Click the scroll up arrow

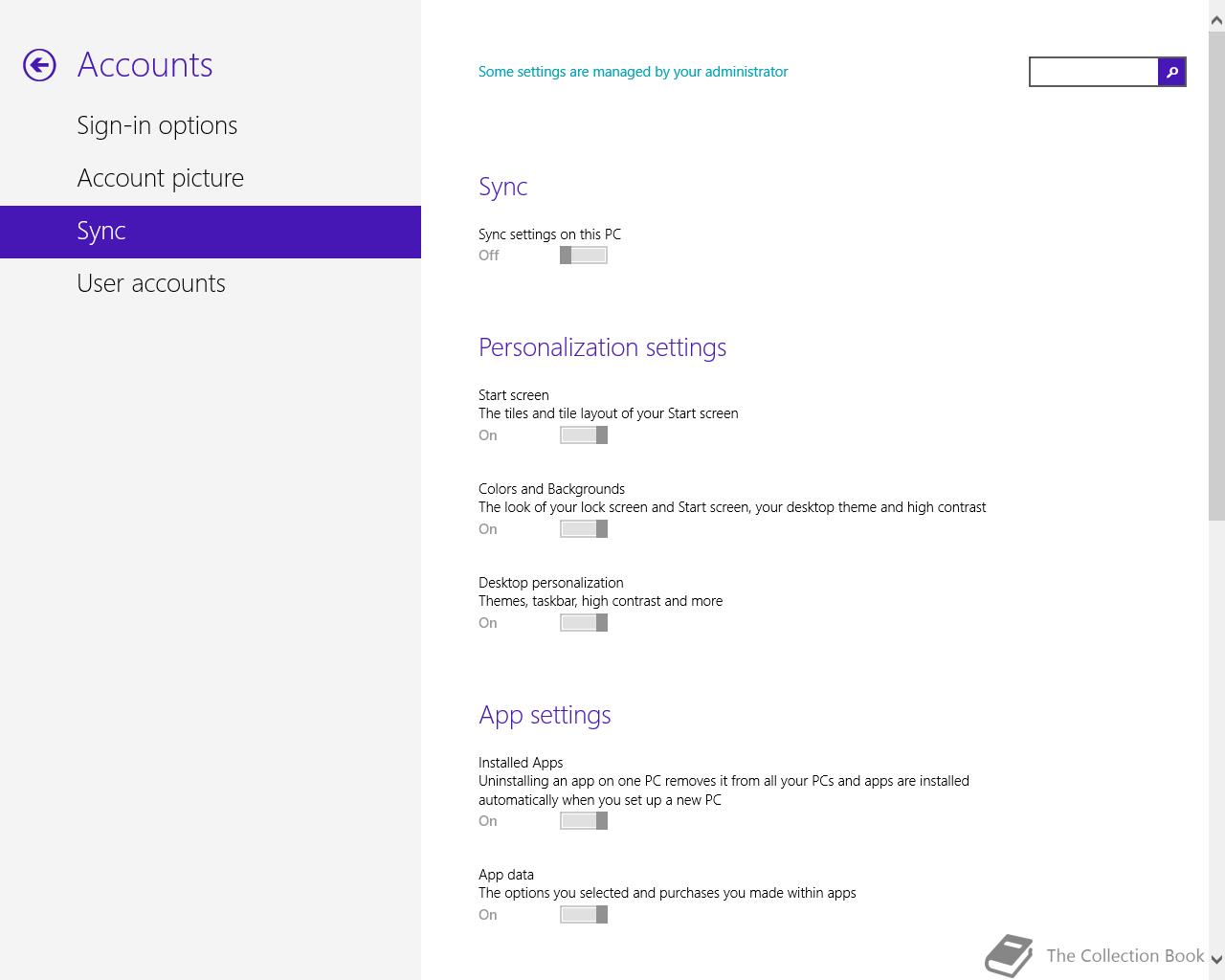1216,20
